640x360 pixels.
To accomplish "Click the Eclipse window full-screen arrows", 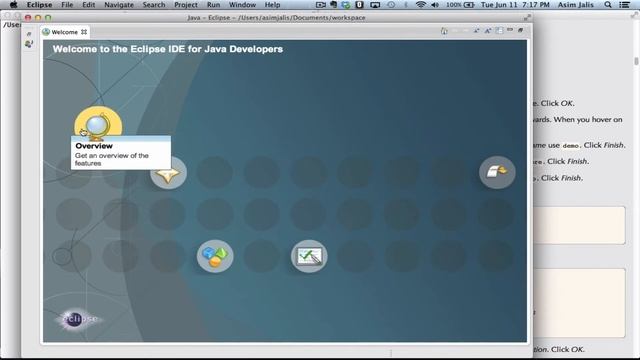I will [527, 18].
